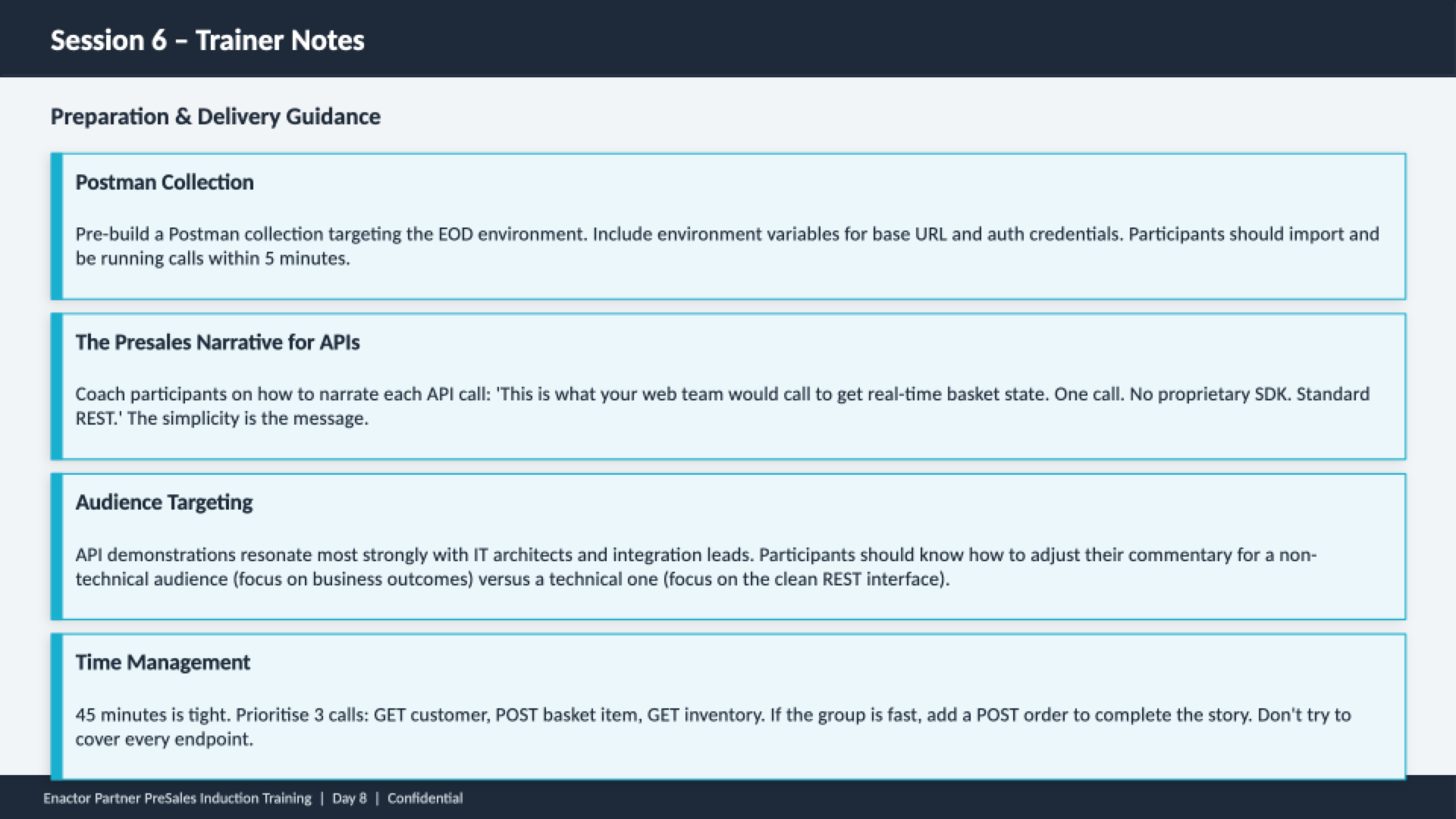Click the blue accent bar beside Audience Targeting

click(x=56, y=547)
